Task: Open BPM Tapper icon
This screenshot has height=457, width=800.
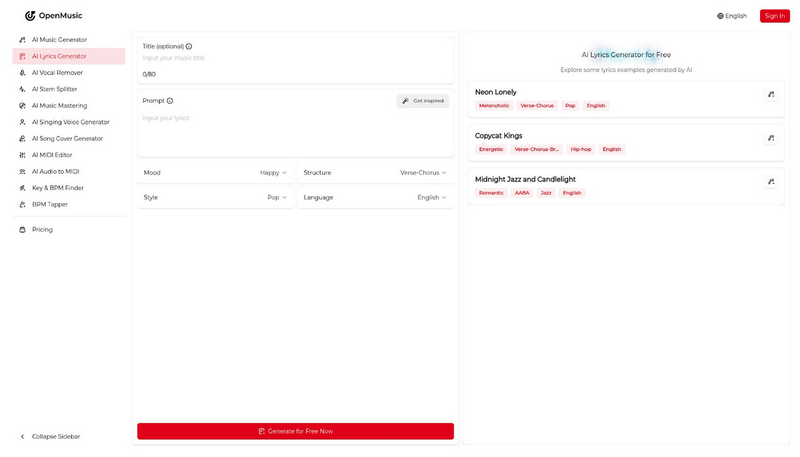Action: click(22, 205)
